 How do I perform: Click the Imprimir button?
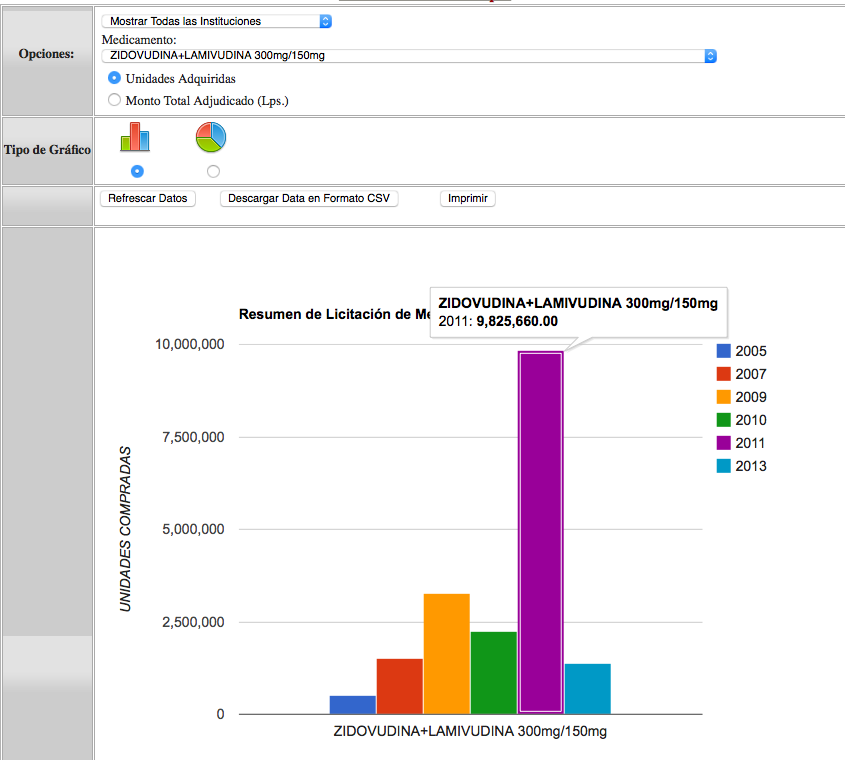coord(468,198)
